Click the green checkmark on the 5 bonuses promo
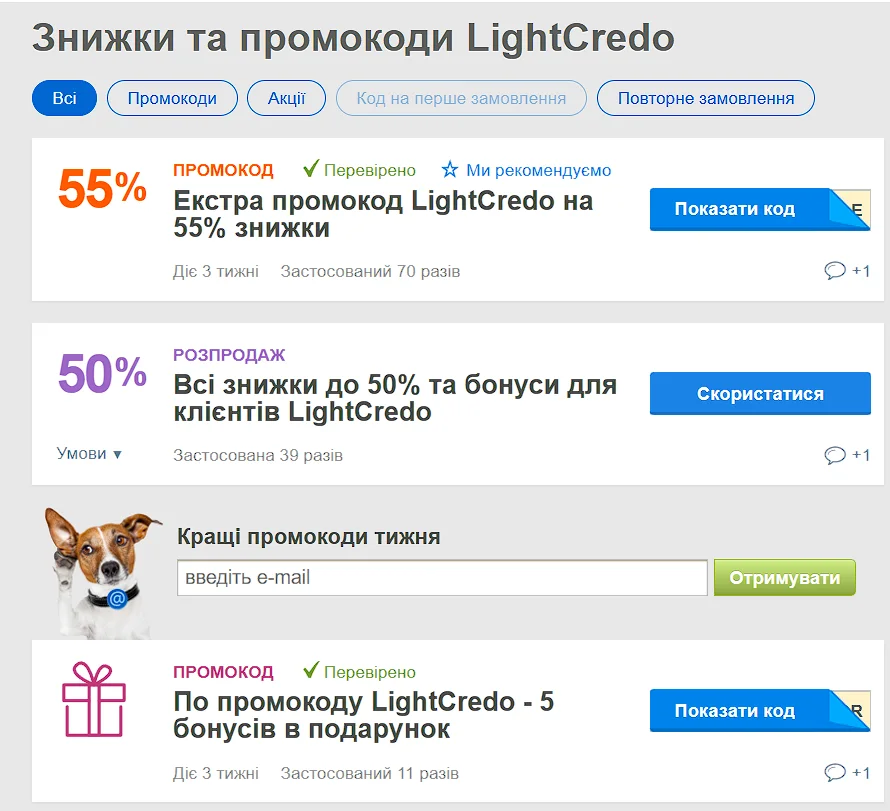This screenshot has width=890, height=811. (x=313, y=671)
